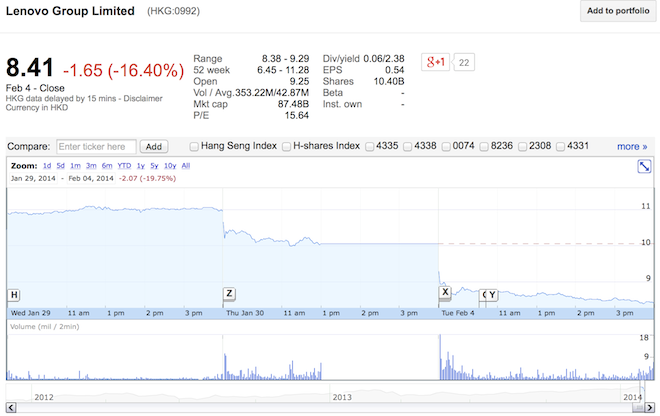
Task: Click the period change -2.07 (-19.75%)
Action: click(x=147, y=179)
